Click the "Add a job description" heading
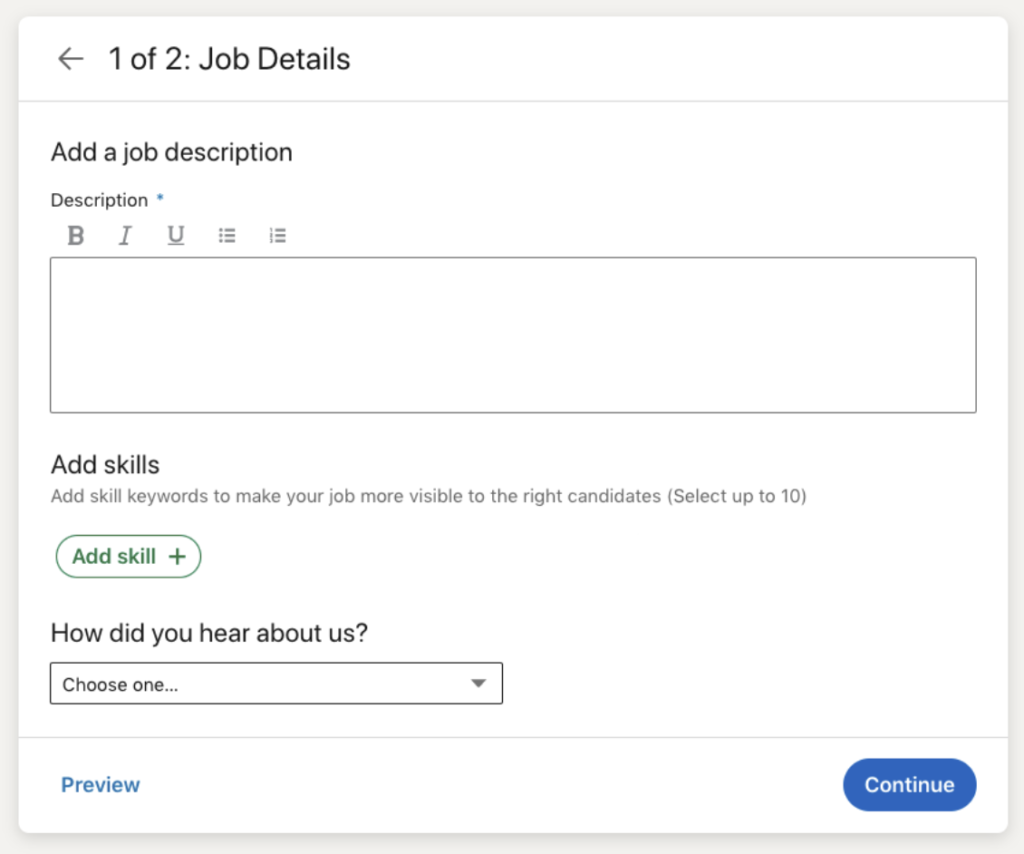Screen dimensions: 1024x854 tap(171, 152)
